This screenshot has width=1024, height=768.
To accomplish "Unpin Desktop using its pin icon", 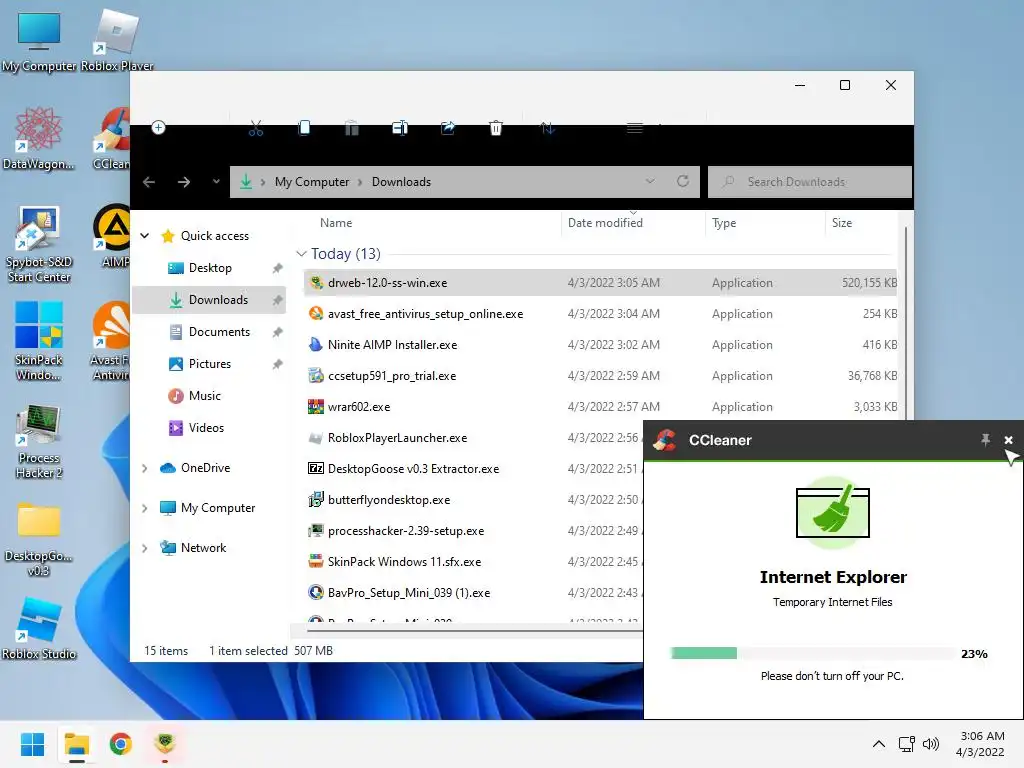I will (x=278, y=268).
